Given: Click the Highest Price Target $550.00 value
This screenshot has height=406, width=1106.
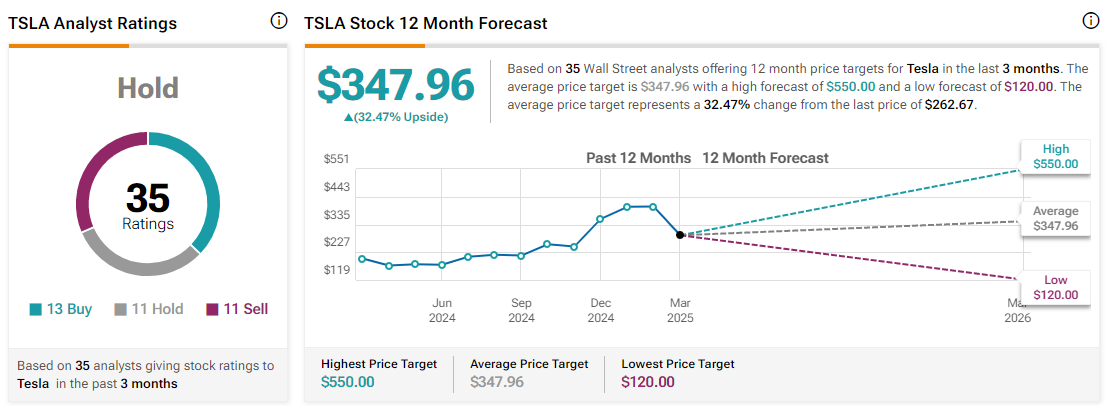Looking at the screenshot, I should click(x=348, y=382).
